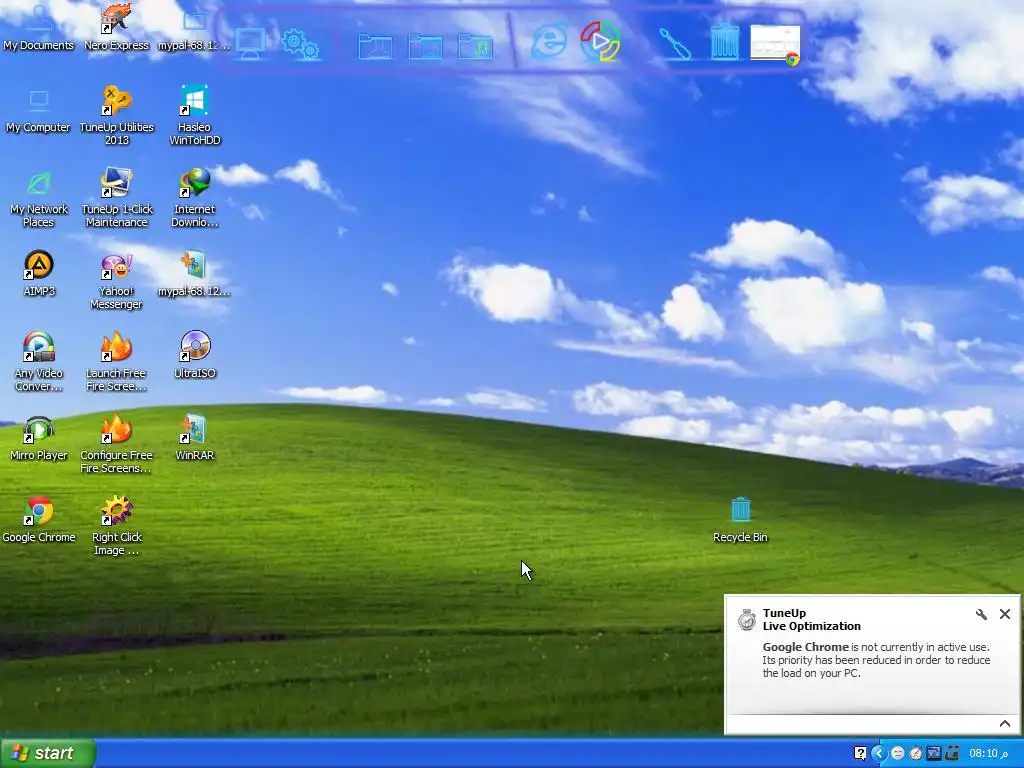Launch TuneUp Utilities 2013 shortcut

[x=116, y=116]
